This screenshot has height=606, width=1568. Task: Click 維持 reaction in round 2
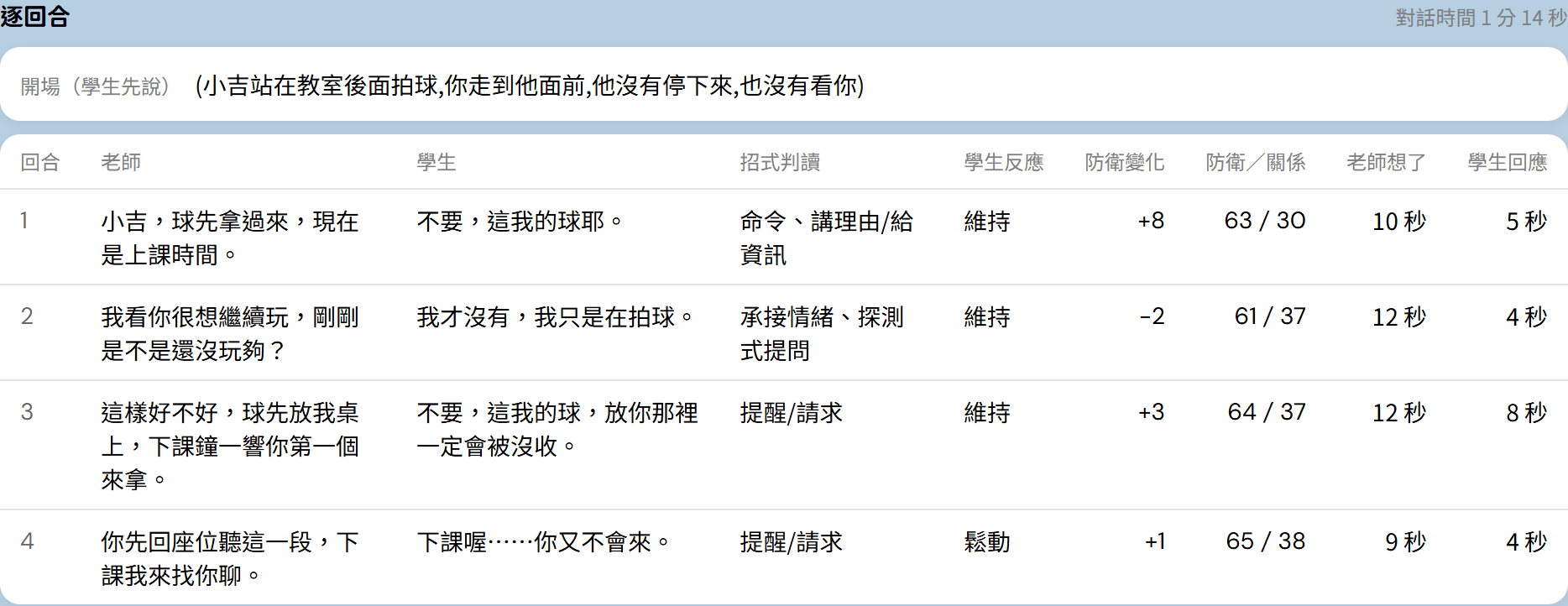(987, 316)
